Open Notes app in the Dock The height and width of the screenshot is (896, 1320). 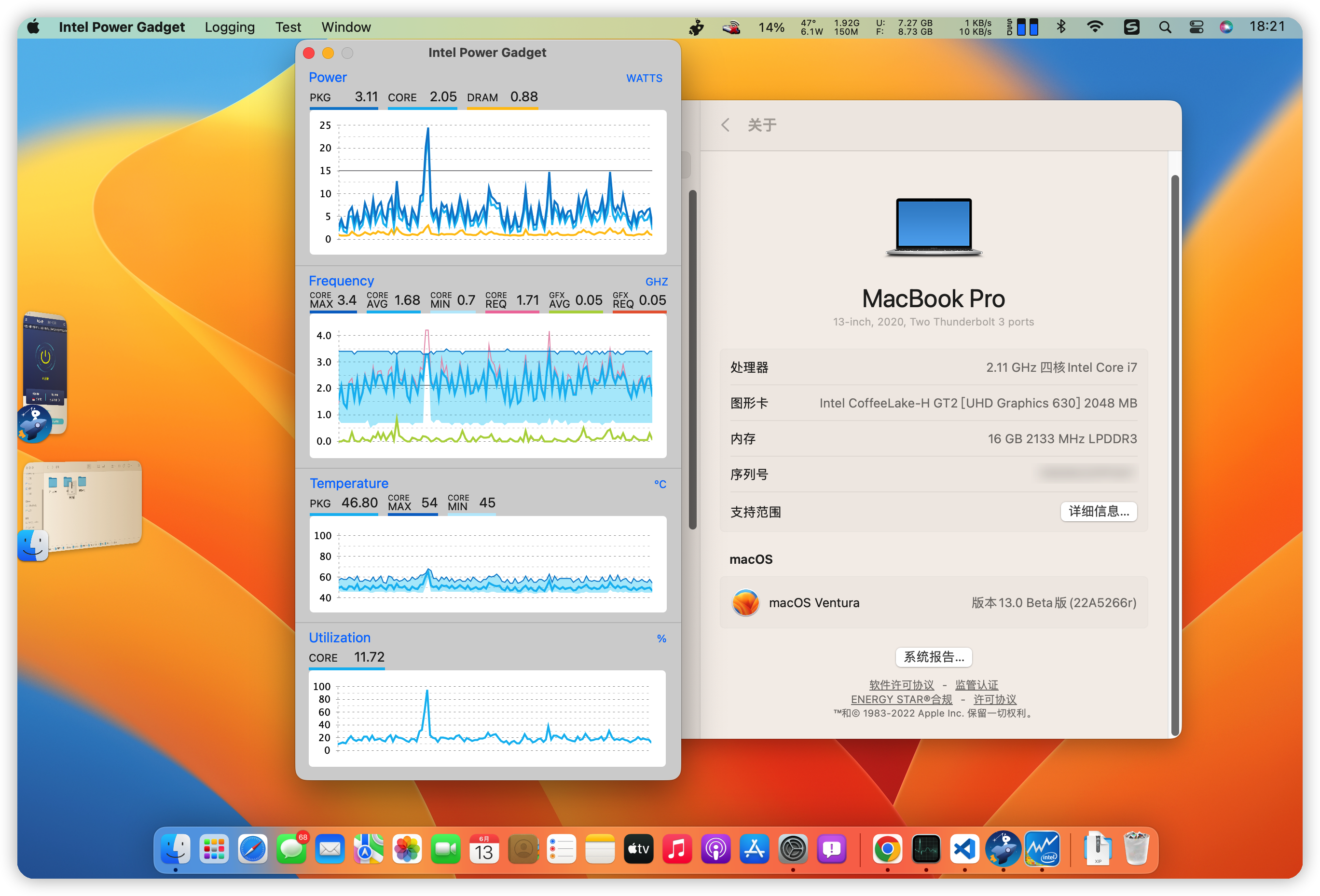pos(600,849)
